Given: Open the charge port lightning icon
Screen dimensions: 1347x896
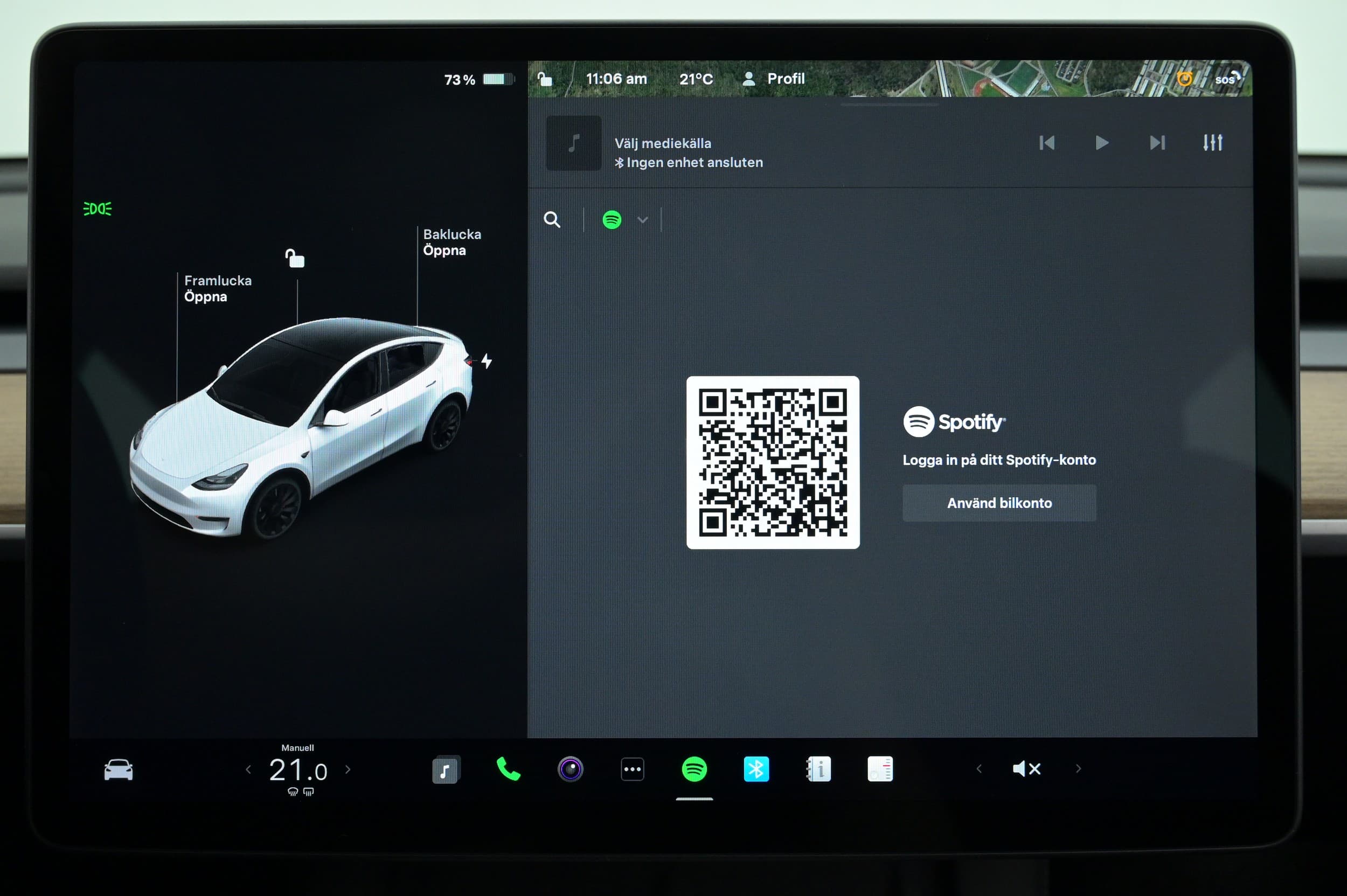Looking at the screenshot, I should click(x=487, y=361).
